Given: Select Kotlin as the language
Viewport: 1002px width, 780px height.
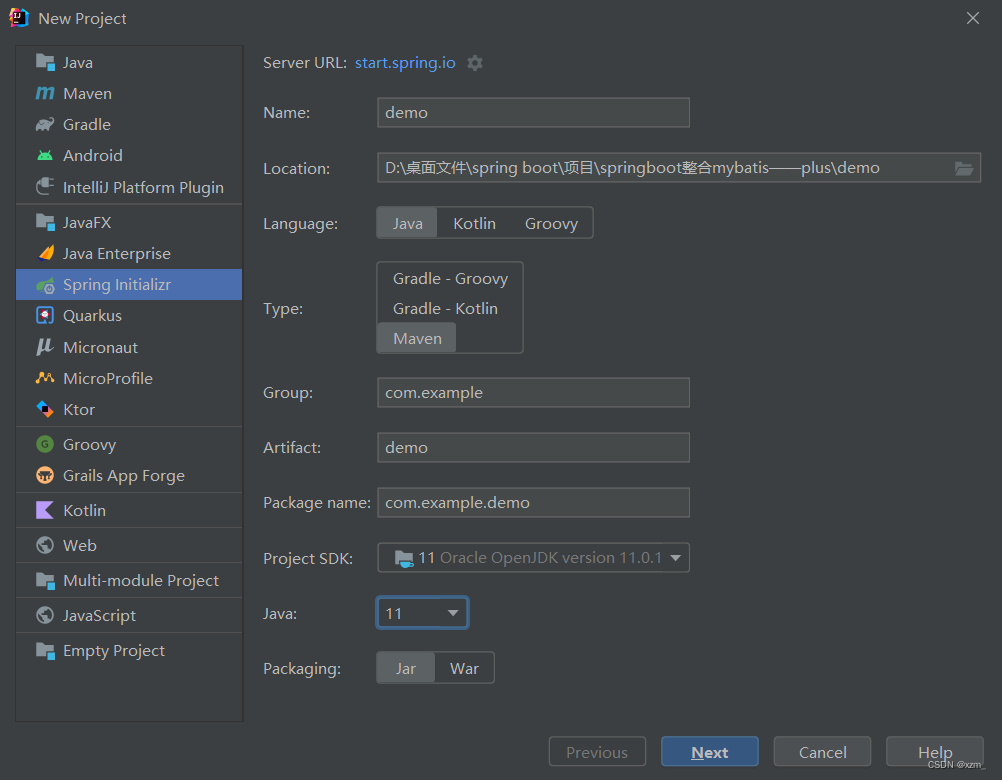Looking at the screenshot, I should coord(474,223).
